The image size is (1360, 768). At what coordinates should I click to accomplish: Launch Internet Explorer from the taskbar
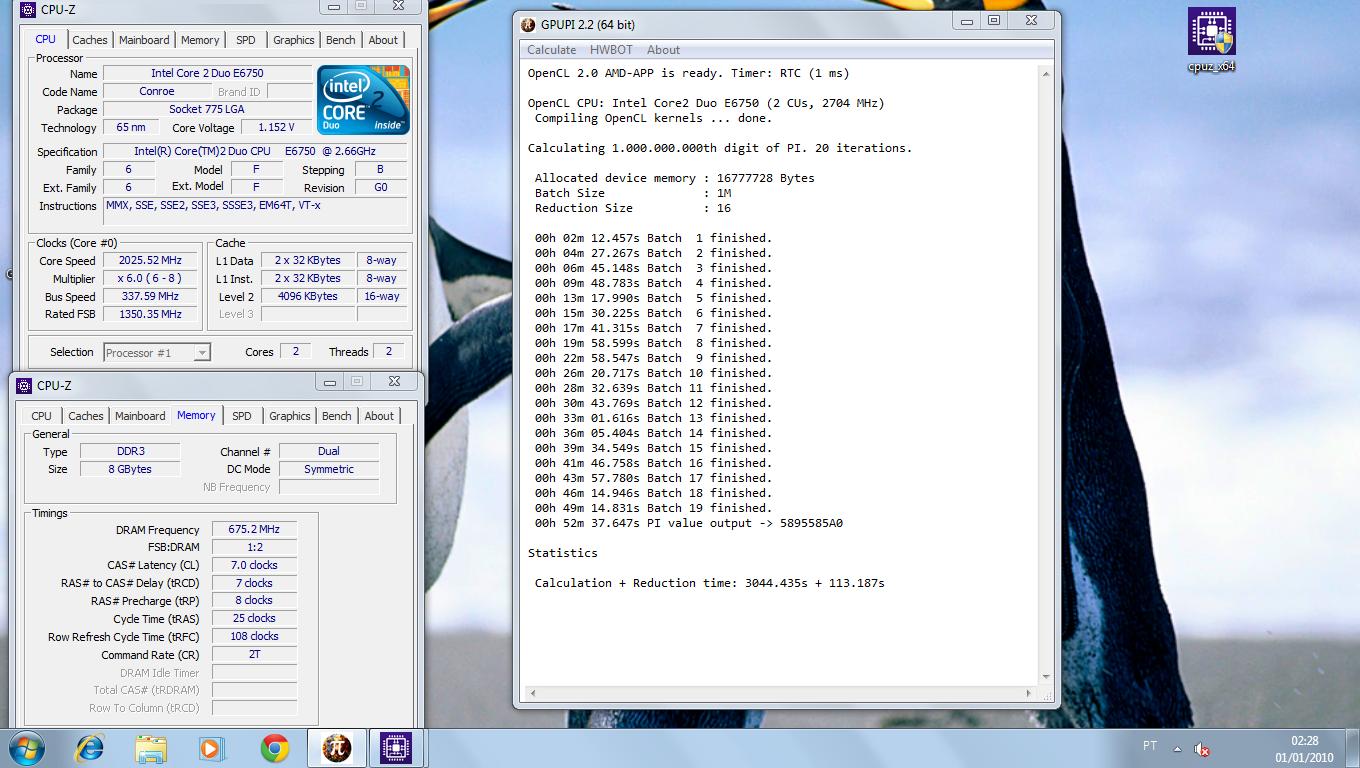[x=89, y=748]
